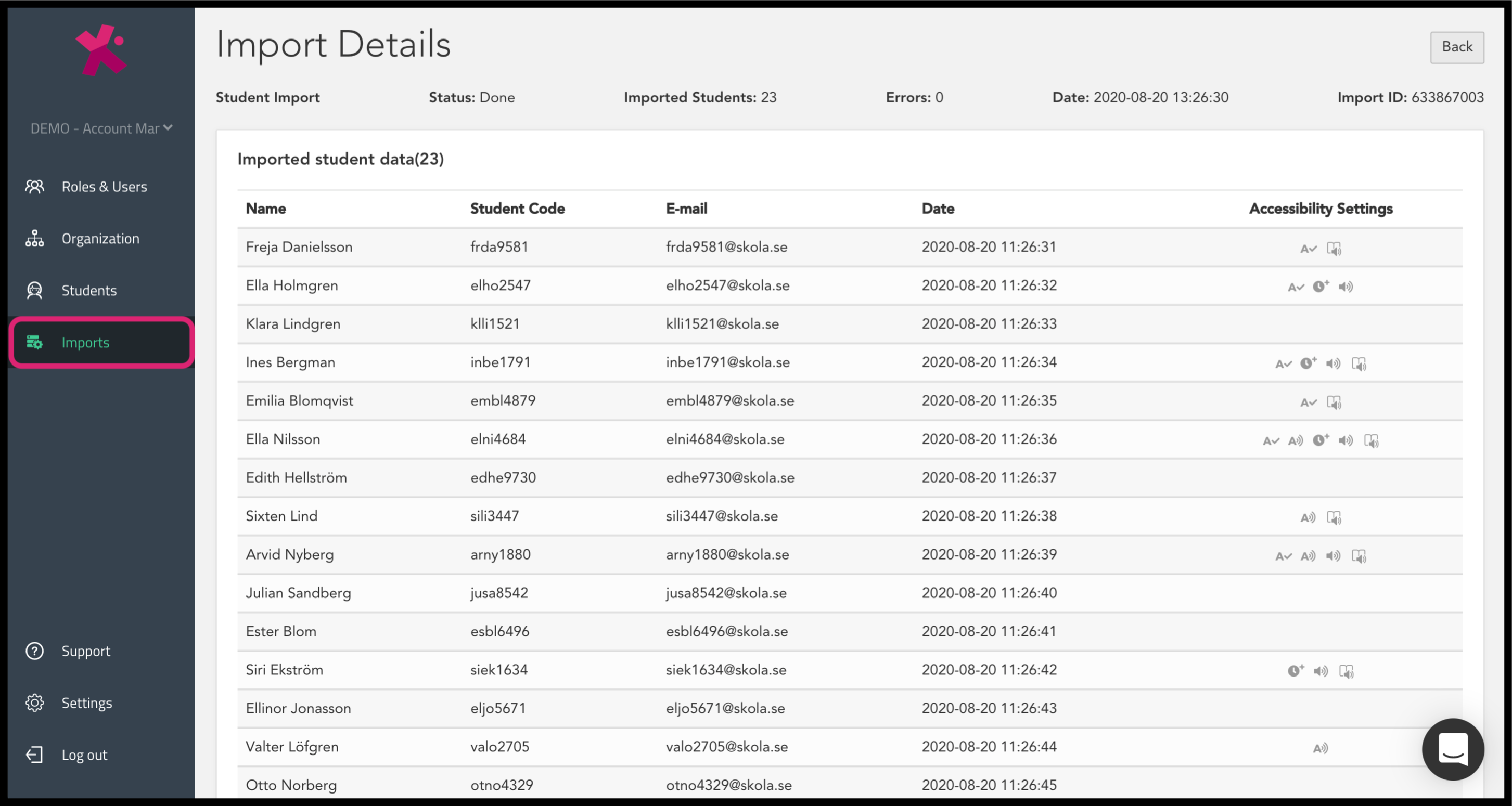Click the E-mail column header
The width and height of the screenshot is (1512, 806).
686,208
